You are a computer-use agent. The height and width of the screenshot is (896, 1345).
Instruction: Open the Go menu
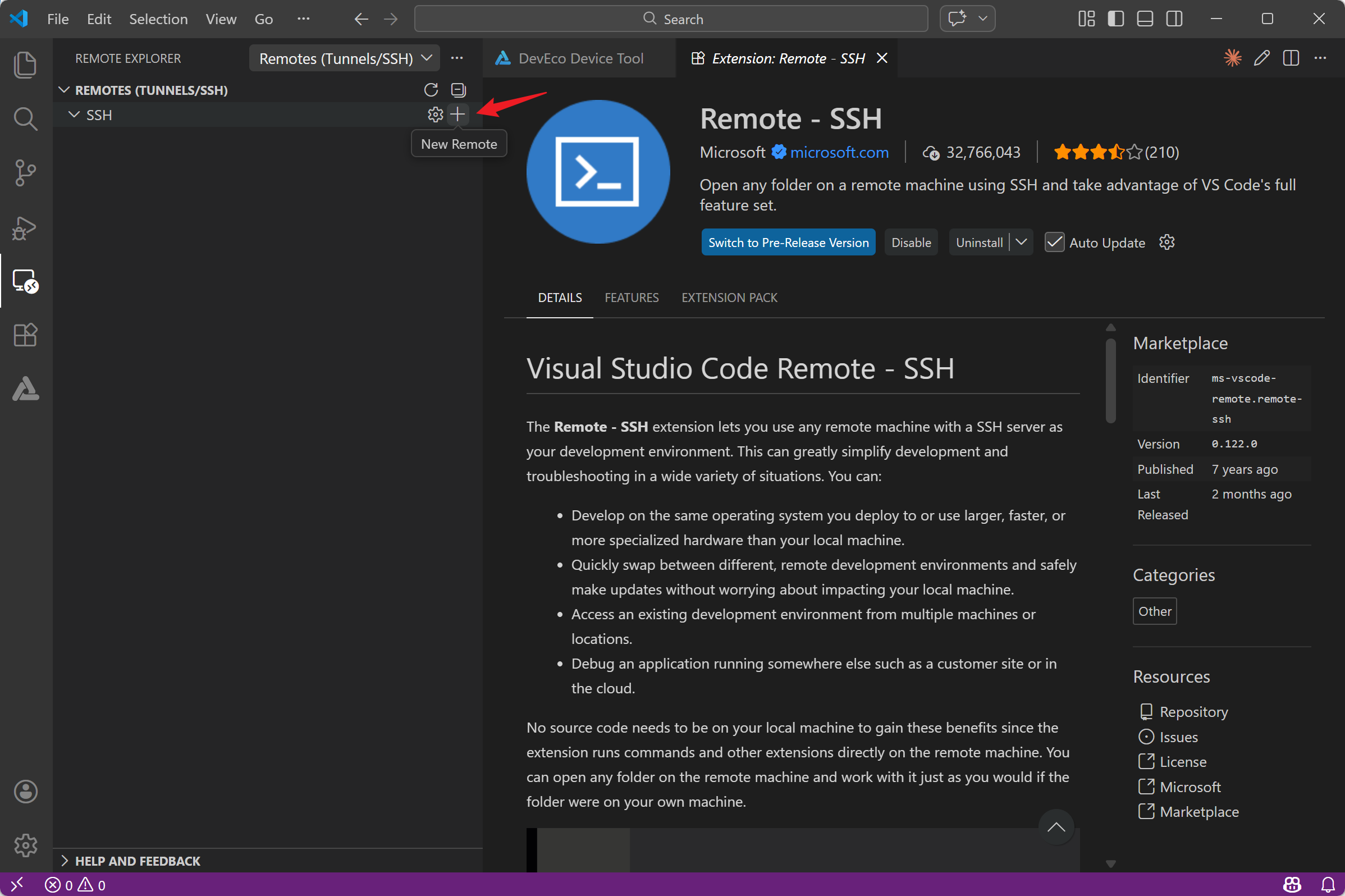(263, 19)
